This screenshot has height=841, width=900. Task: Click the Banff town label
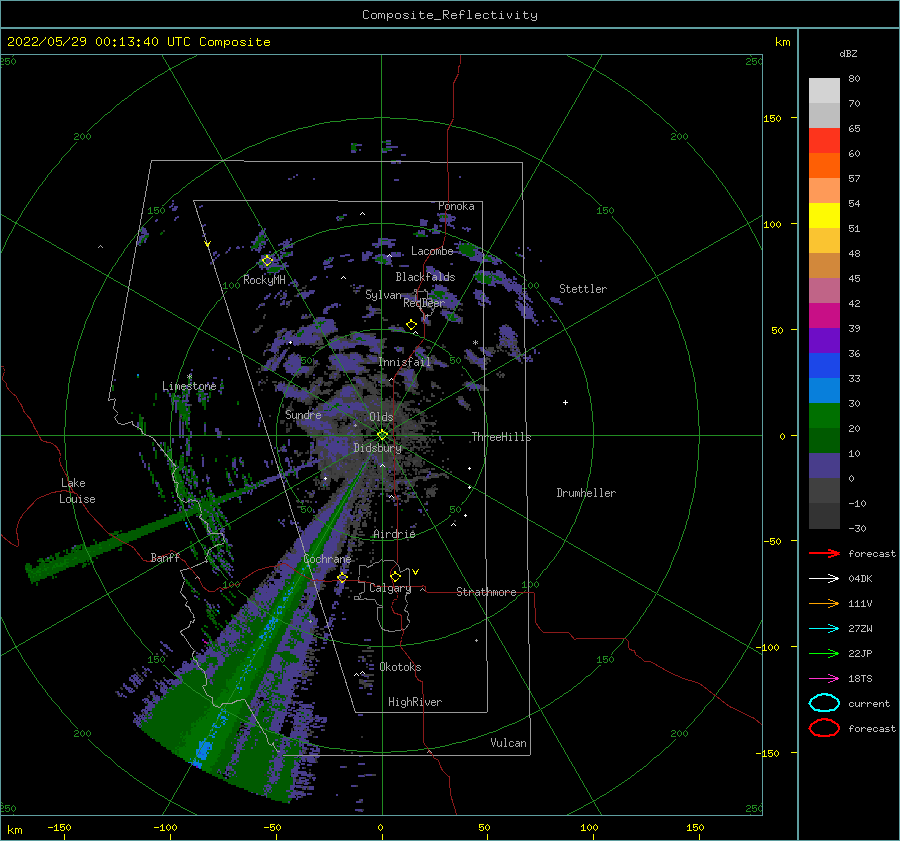[x=165, y=557]
